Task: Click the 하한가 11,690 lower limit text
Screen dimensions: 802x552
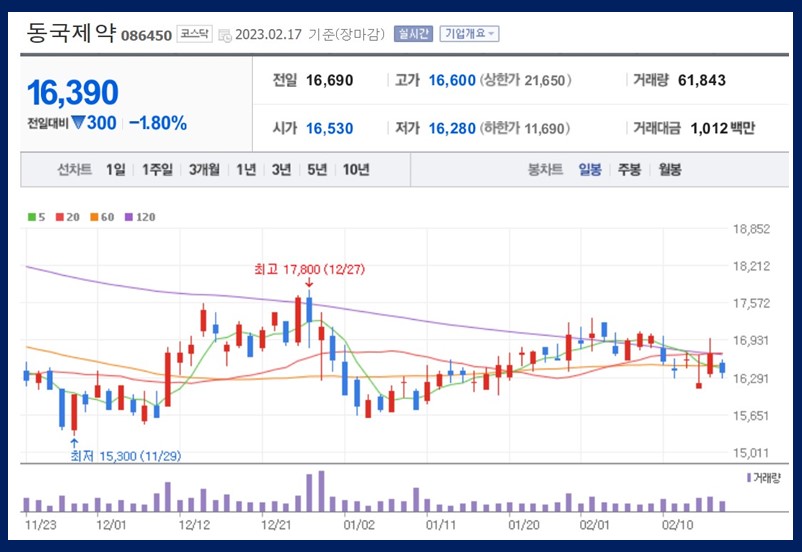Action: click(524, 128)
